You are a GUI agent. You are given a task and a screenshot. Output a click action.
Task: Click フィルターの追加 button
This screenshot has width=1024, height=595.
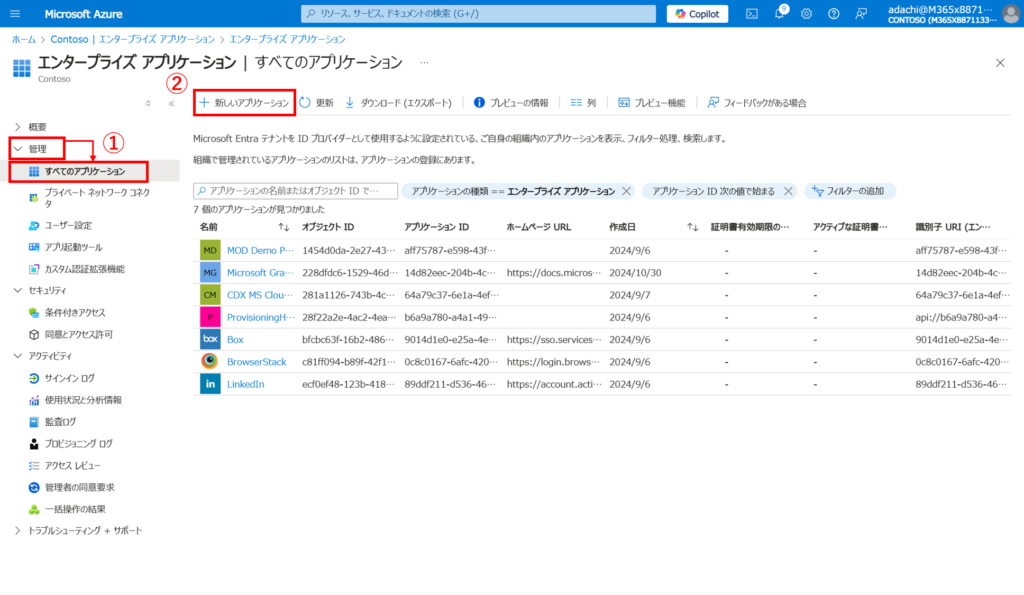[849, 191]
